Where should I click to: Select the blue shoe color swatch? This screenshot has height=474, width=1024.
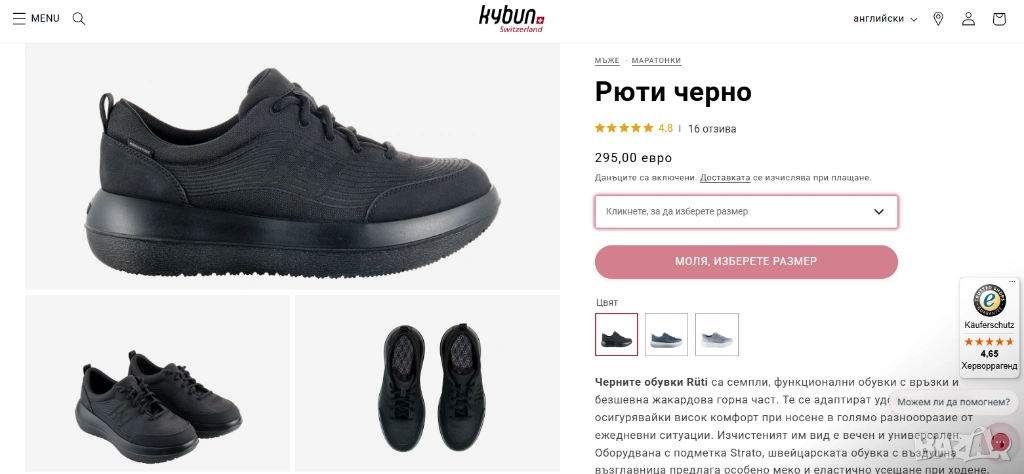(x=667, y=334)
